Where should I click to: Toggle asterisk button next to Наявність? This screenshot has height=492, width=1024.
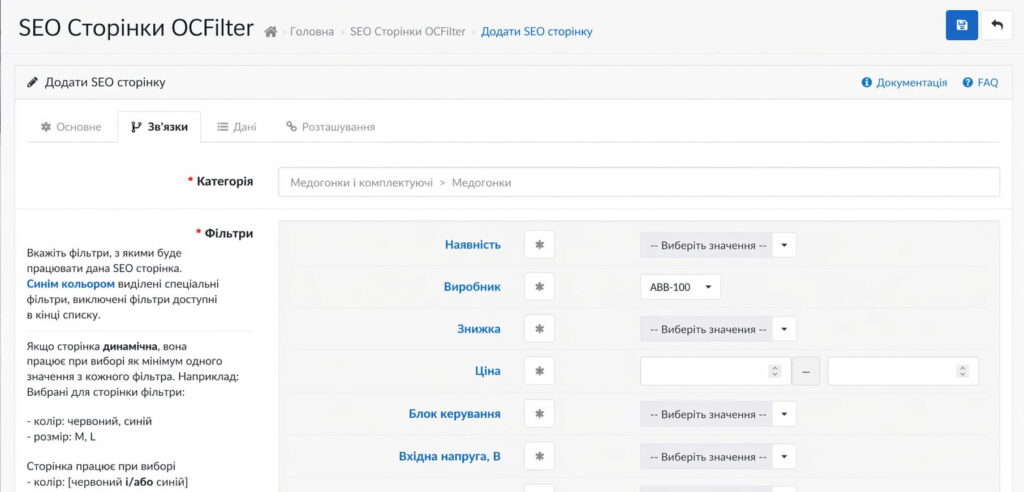[x=539, y=245]
